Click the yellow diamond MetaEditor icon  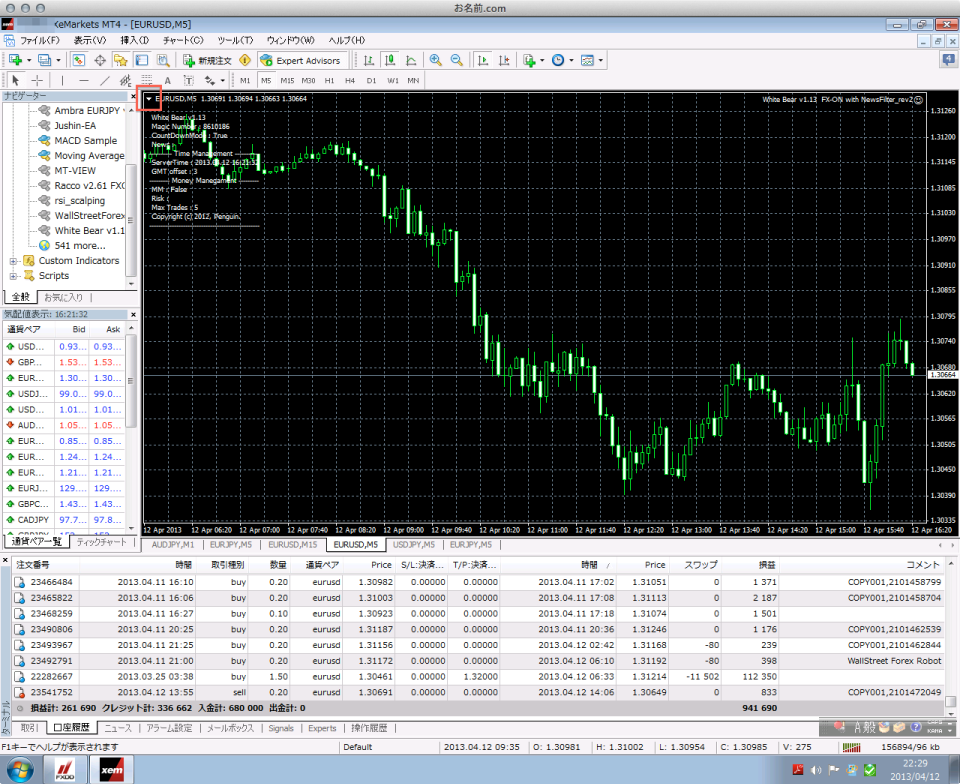coord(245,60)
